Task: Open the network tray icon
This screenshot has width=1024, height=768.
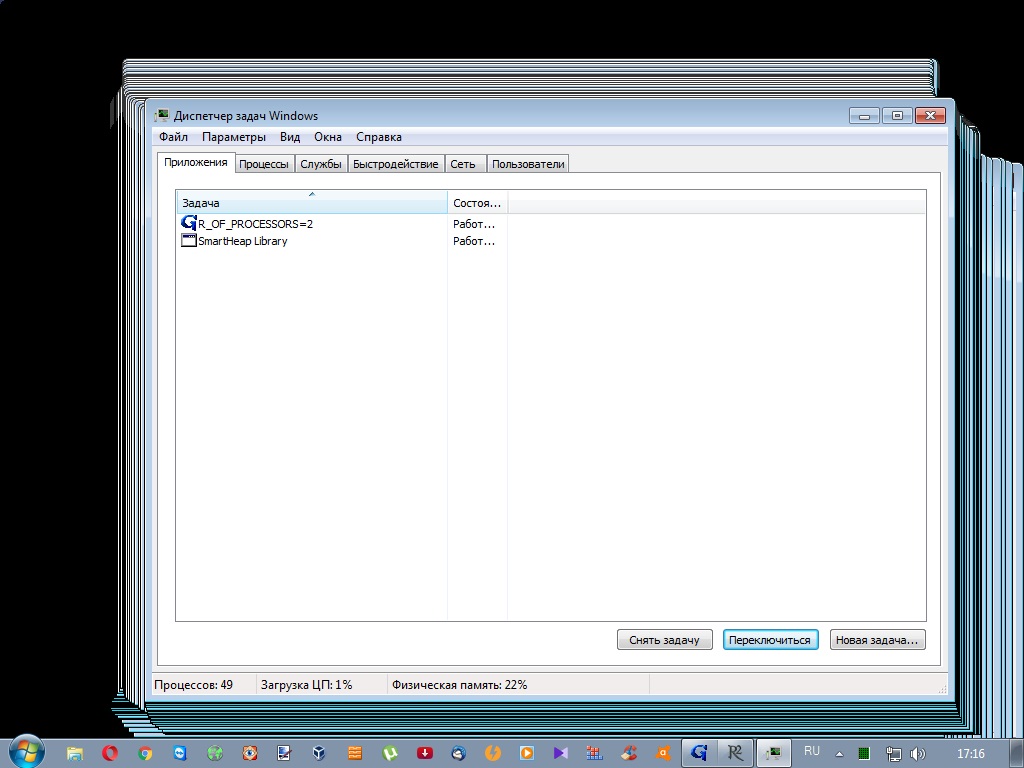Action: pyautogui.click(x=893, y=754)
